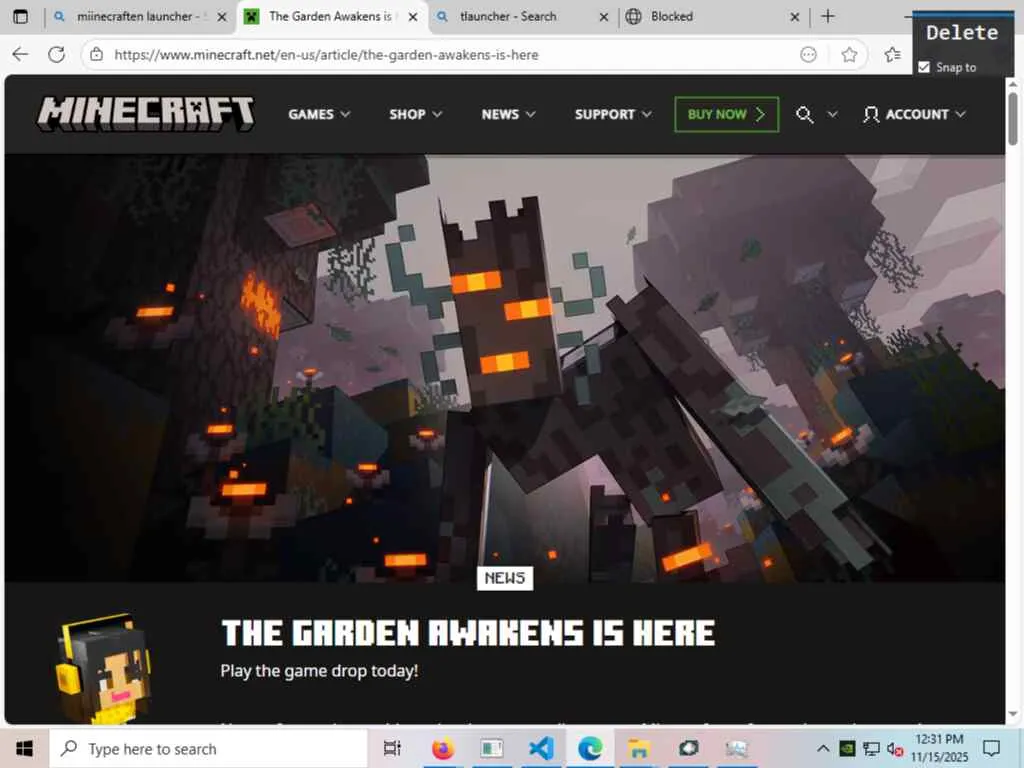Click the scrollbar down arrow
Viewport: 1024px width, 768px height.
point(1013,714)
